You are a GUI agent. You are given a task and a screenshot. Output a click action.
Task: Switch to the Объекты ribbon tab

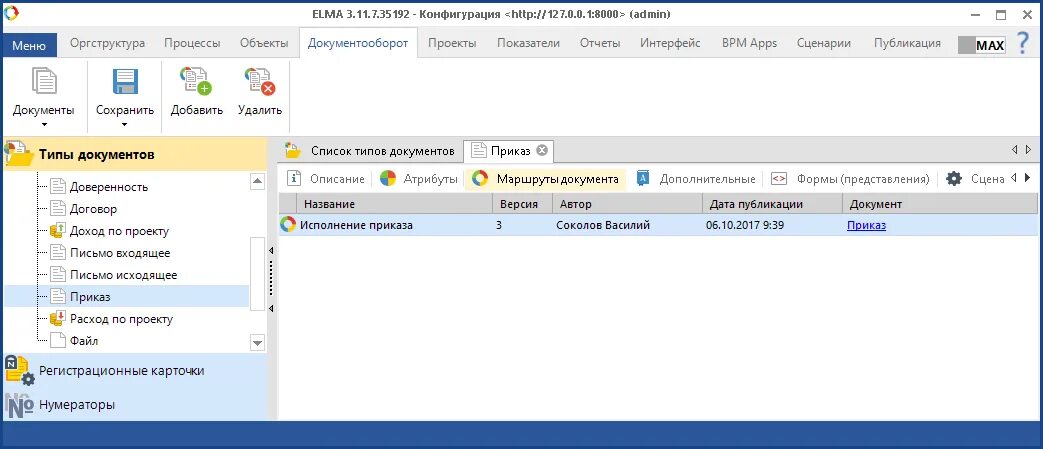(x=264, y=43)
